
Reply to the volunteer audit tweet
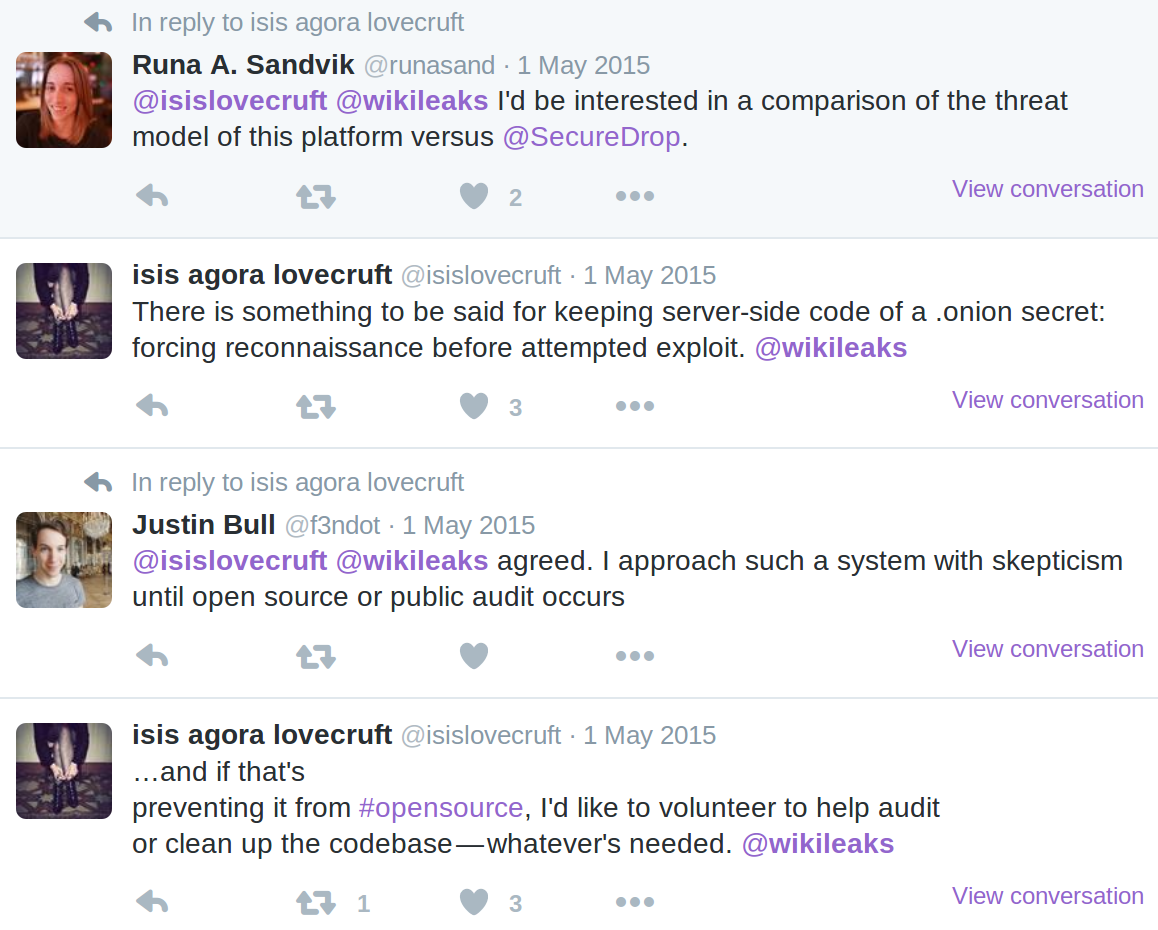coord(153,902)
